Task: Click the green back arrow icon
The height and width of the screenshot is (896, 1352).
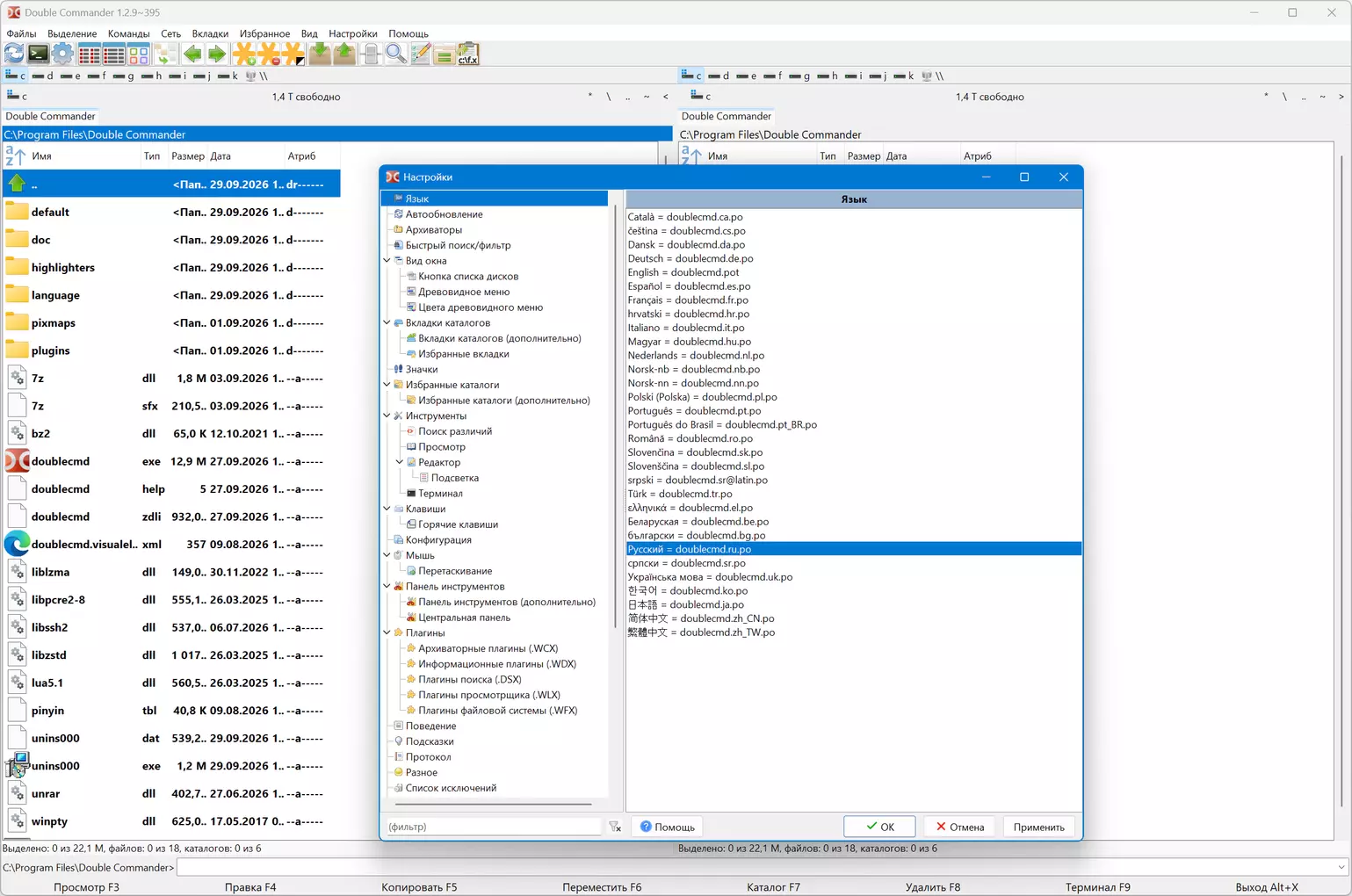Action: [x=192, y=54]
